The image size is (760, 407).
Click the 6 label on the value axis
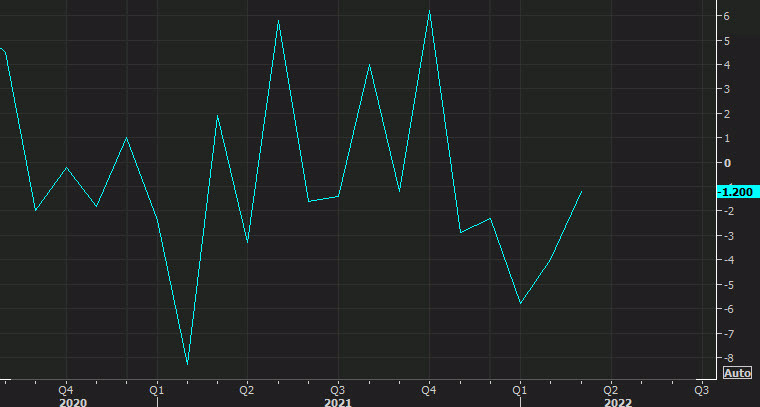pyautogui.click(x=728, y=16)
